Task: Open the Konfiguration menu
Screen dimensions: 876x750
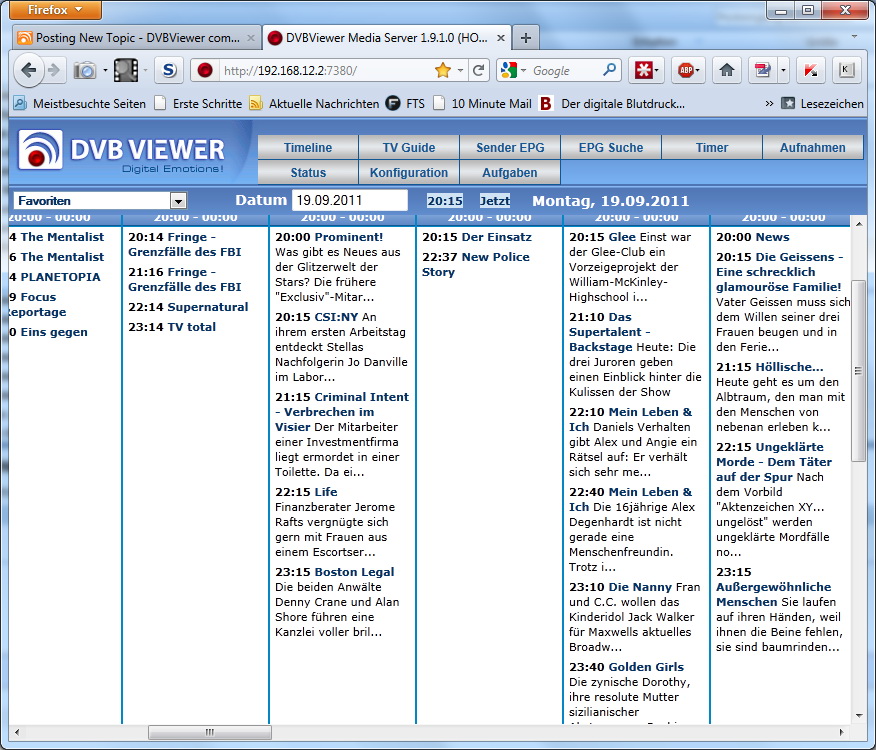Action: [x=409, y=173]
